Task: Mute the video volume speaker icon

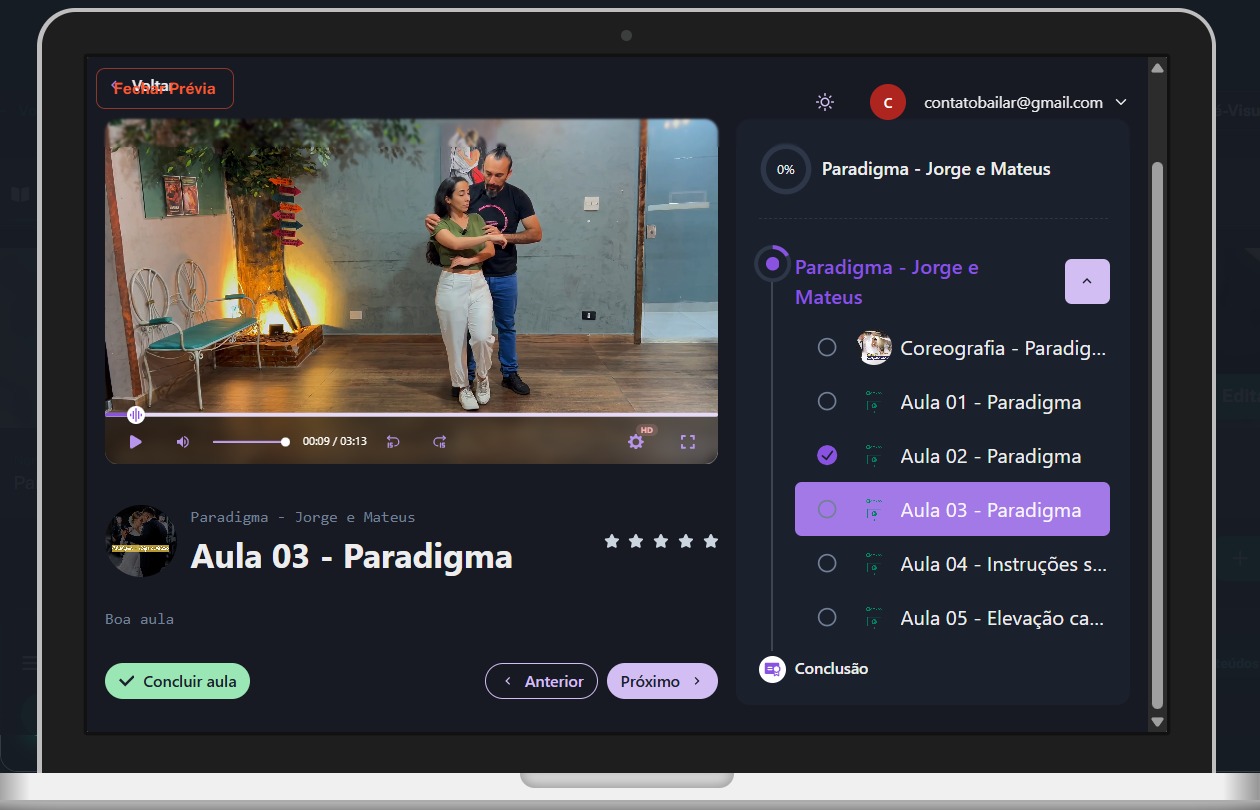Action: [183, 442]
